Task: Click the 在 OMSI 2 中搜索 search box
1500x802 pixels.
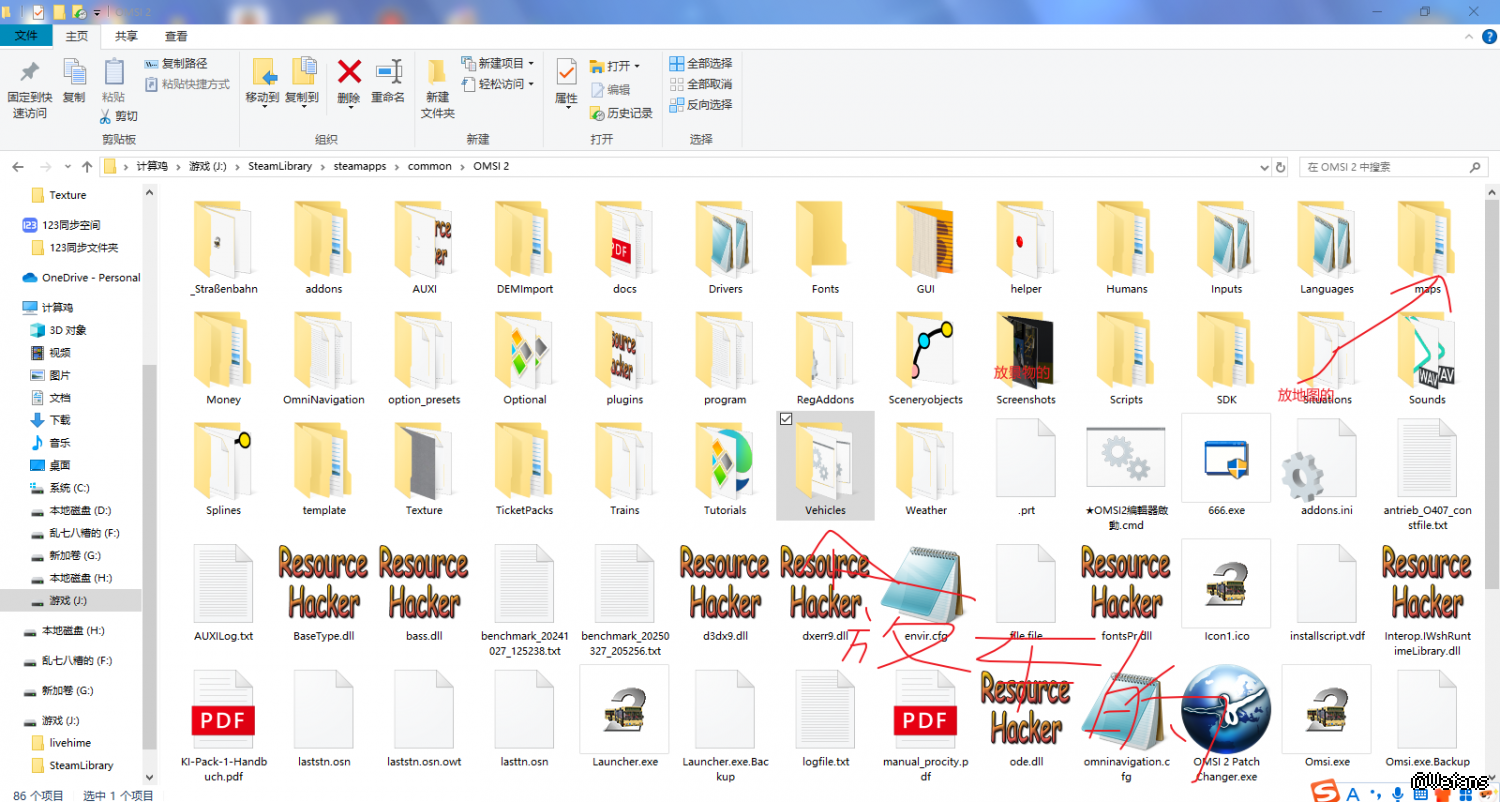Action: tap(1394, 167)
